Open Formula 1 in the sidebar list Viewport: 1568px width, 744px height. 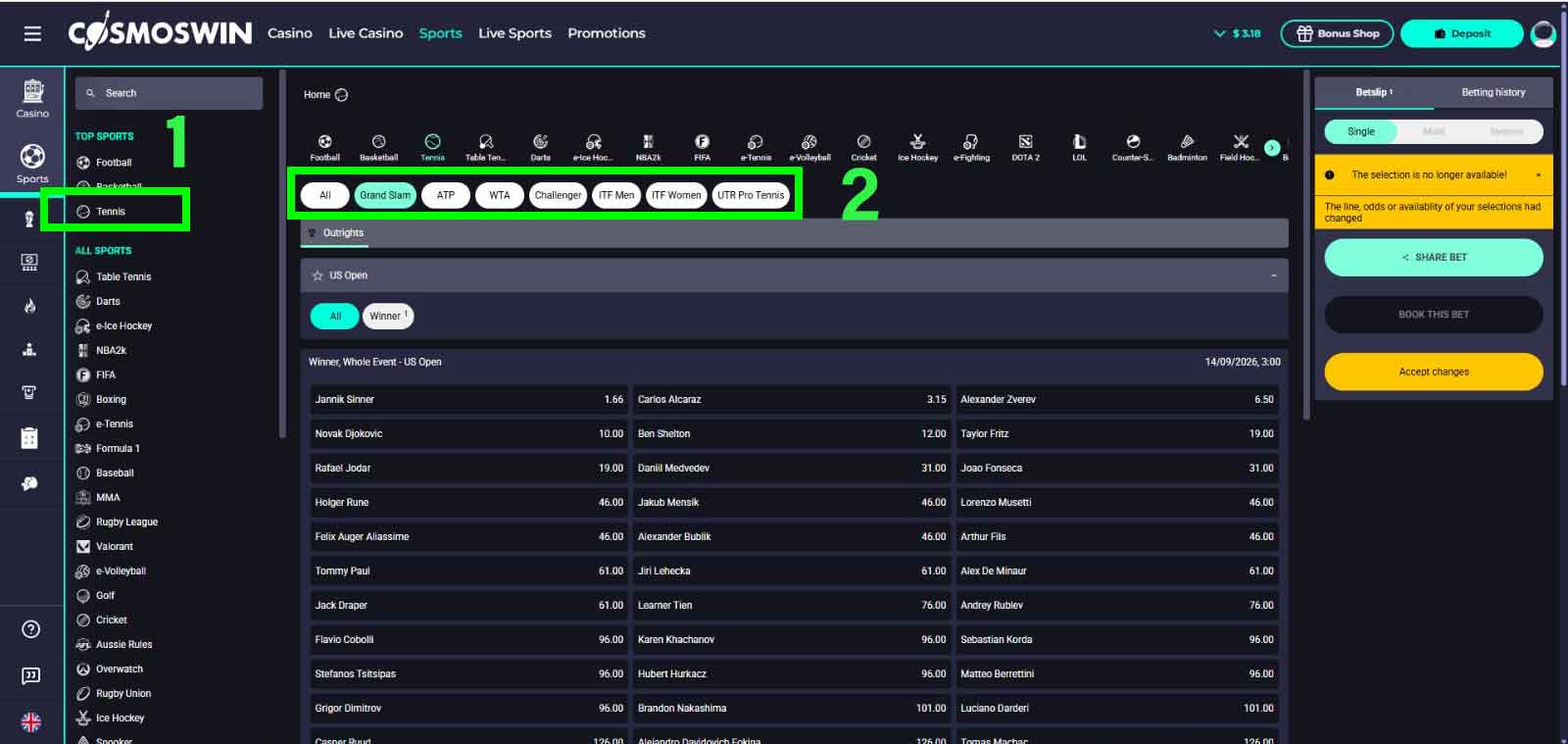[x=118, y=448]
